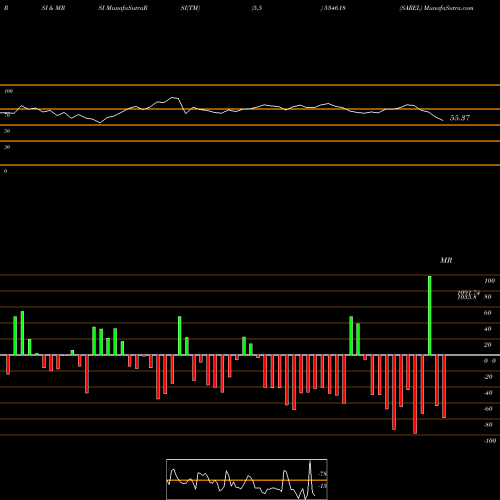Viewport: 500px width, 500px height.
Task: Click the MR axis label -80
Action: click(x=488, y=425)
